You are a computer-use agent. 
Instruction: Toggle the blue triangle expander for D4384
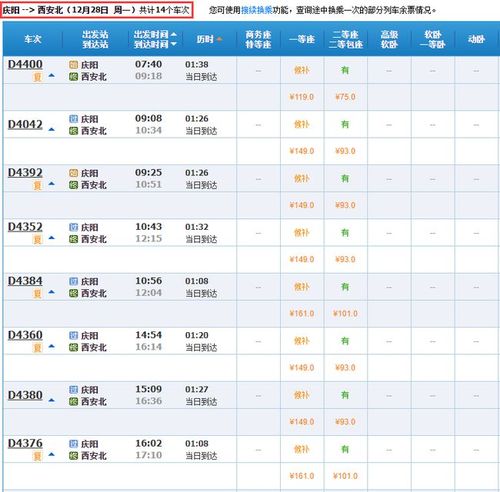51,292
